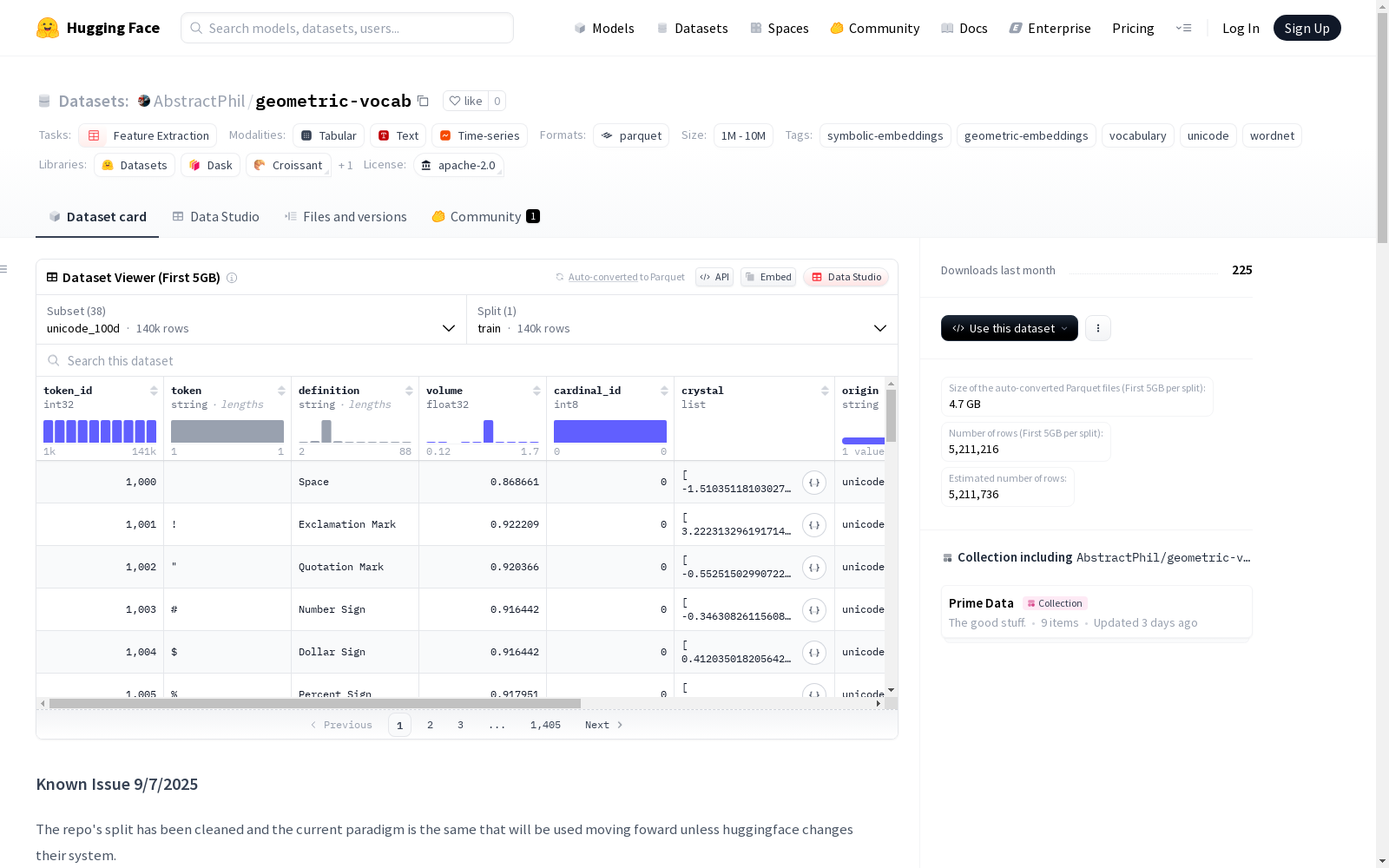Jump to page 1,405 of the table

coord(545,725)
